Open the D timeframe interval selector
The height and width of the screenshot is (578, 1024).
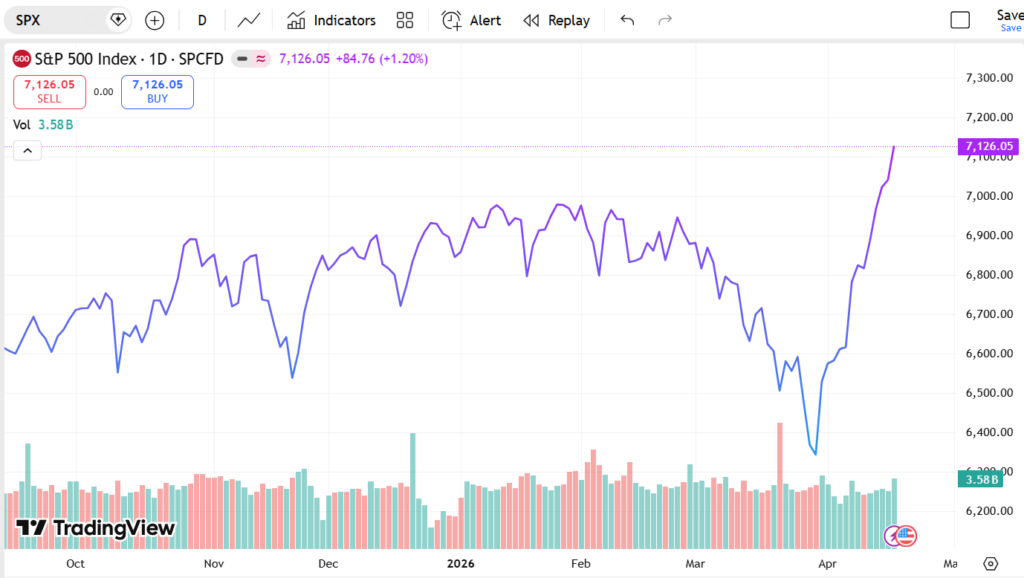click(x=202, y=19)
